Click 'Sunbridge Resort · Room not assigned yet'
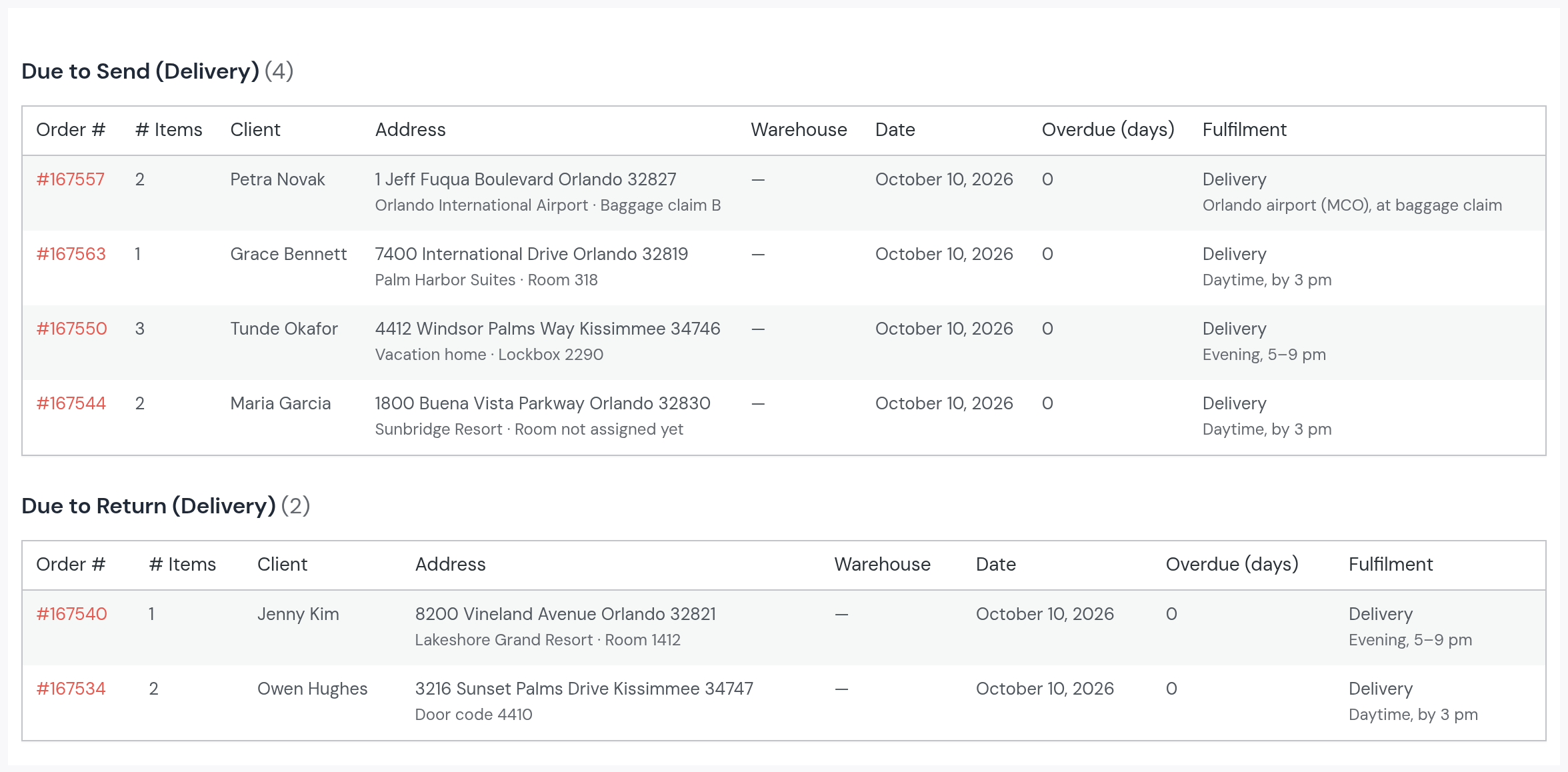 (x=529, y=429)
